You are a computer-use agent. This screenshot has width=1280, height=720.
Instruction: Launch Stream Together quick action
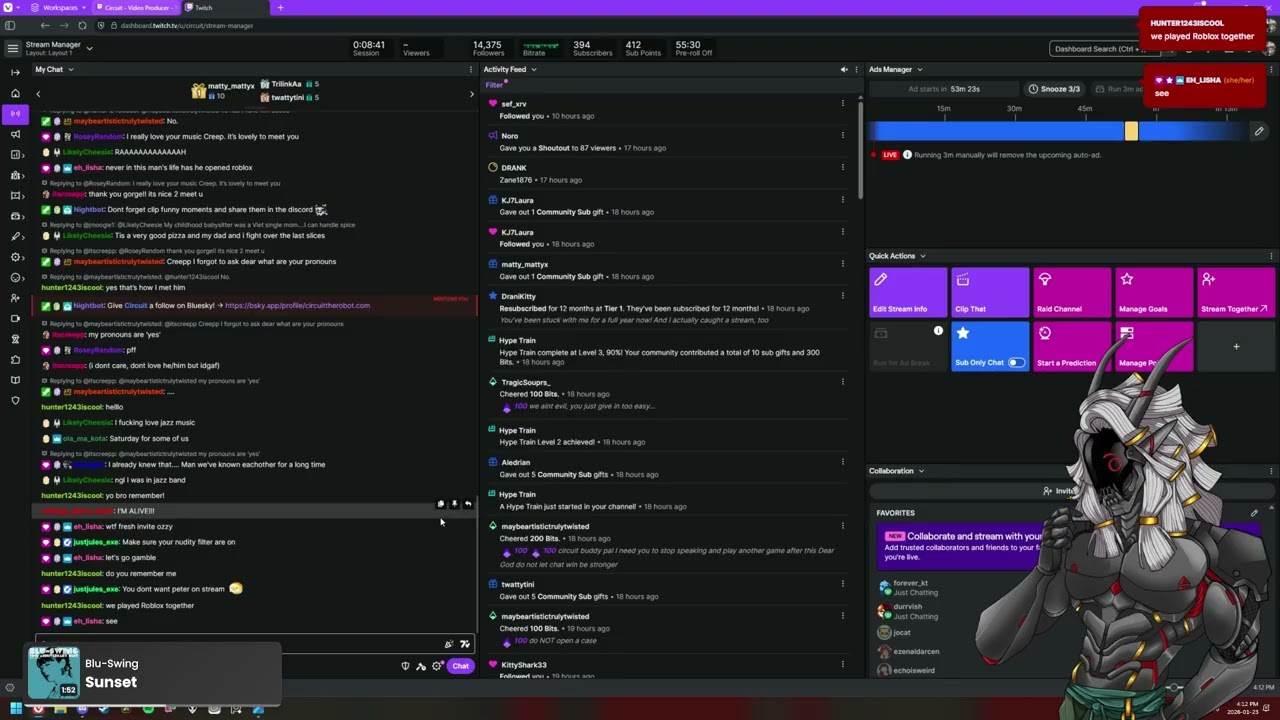[1236, 293]
